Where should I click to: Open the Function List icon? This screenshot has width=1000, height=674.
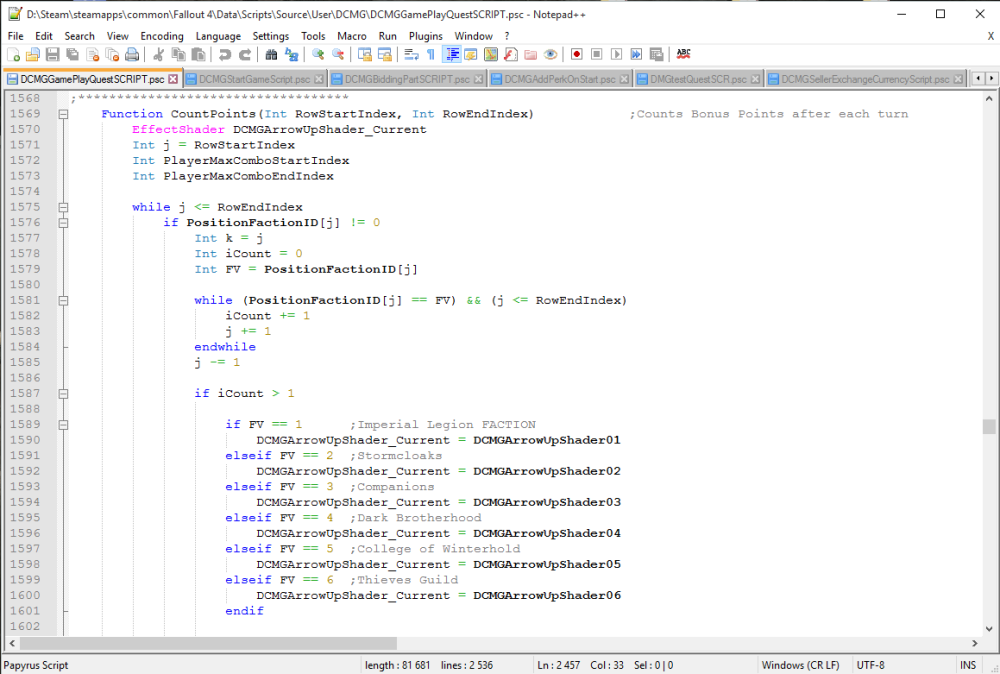click(511, 55)
